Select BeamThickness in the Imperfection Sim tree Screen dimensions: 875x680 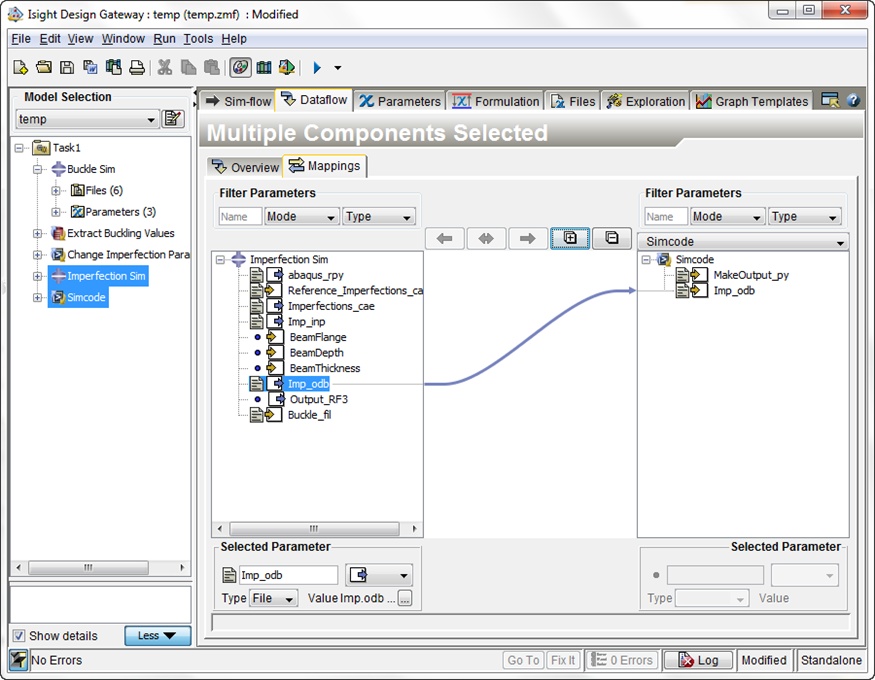click(325, 368)
